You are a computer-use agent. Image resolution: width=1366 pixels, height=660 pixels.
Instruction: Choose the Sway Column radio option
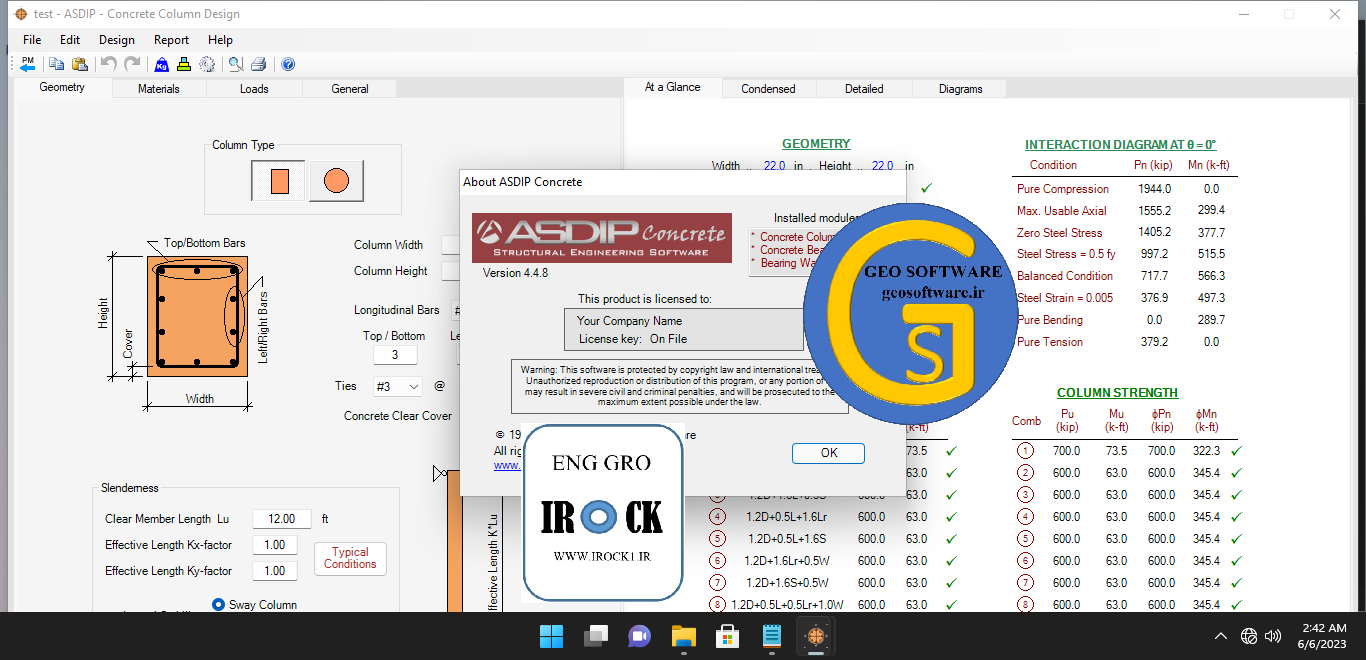click(x=219, y=604)
